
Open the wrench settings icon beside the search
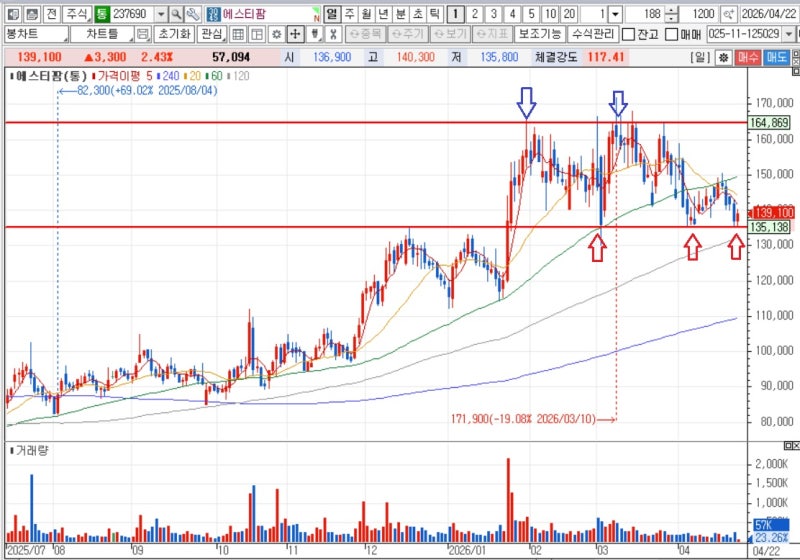coord(192,15)
